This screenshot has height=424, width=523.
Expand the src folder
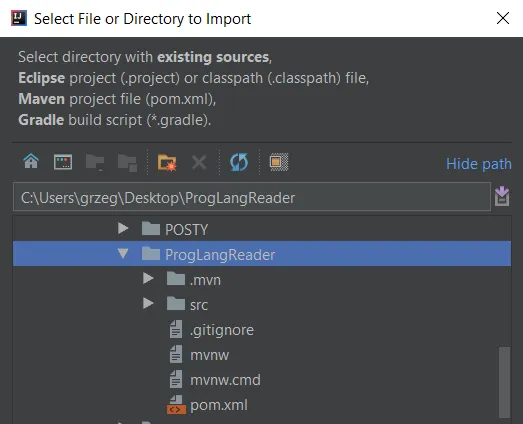148,303
